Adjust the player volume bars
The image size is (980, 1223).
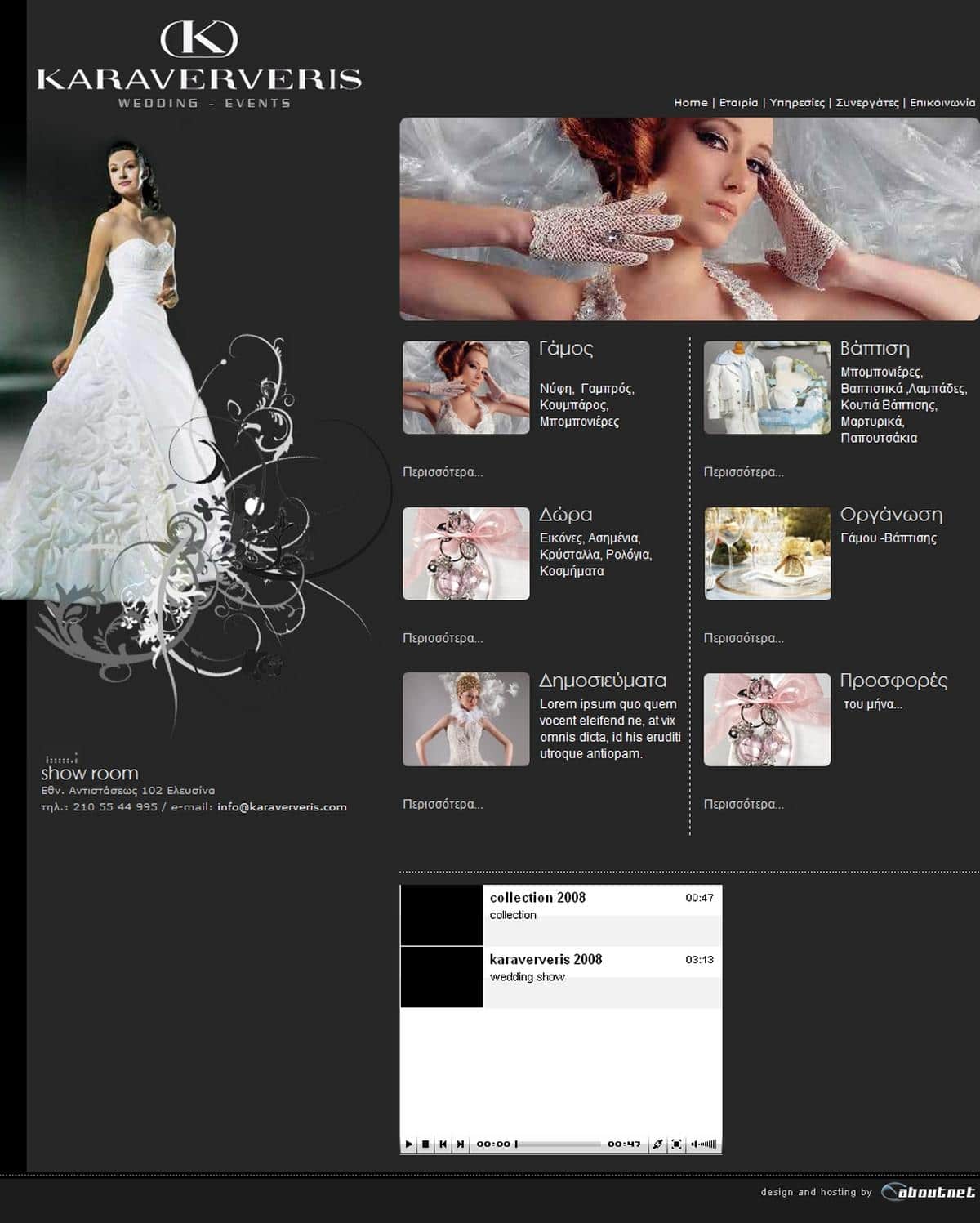click(704, 1145)
